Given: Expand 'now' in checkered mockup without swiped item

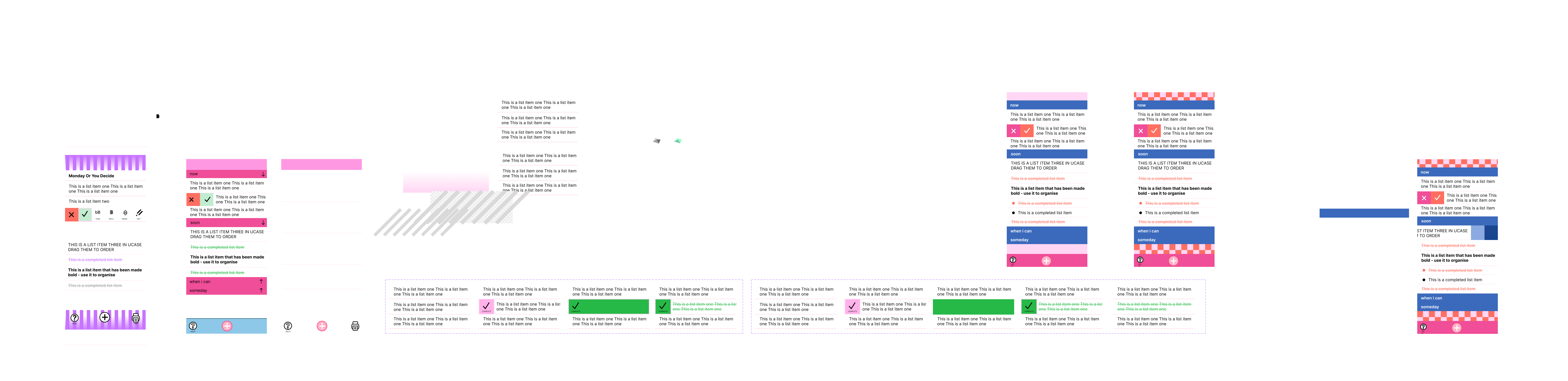Looking at the screenshot, I should tap(1174, 105).
